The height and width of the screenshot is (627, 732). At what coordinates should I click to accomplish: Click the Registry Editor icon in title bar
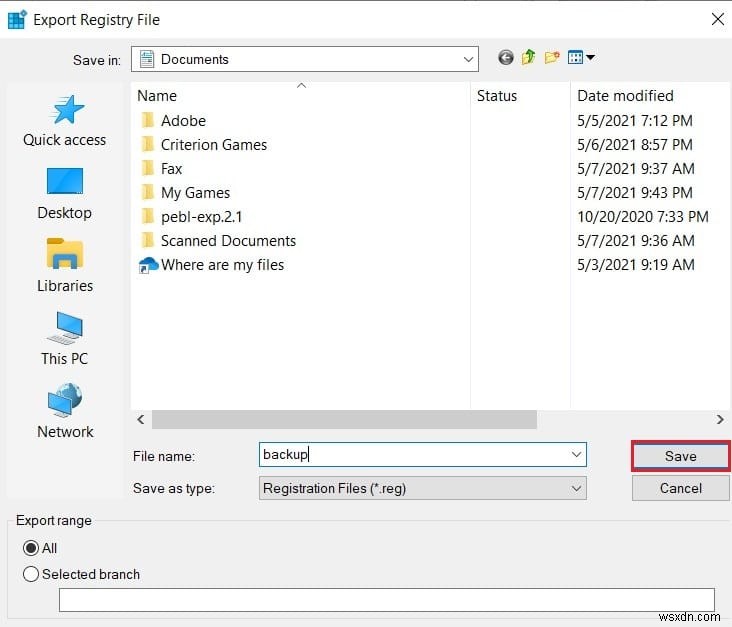pos(17,20)
